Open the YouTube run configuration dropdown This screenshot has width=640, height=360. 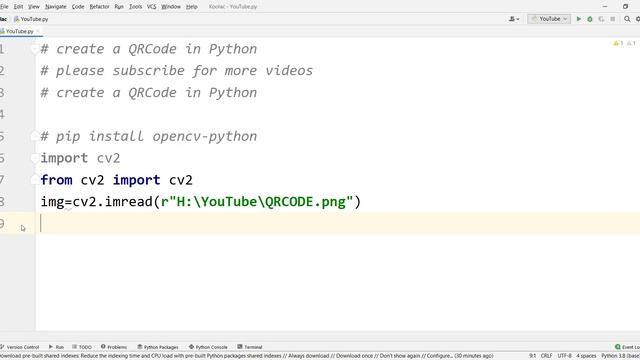[549, 19]
